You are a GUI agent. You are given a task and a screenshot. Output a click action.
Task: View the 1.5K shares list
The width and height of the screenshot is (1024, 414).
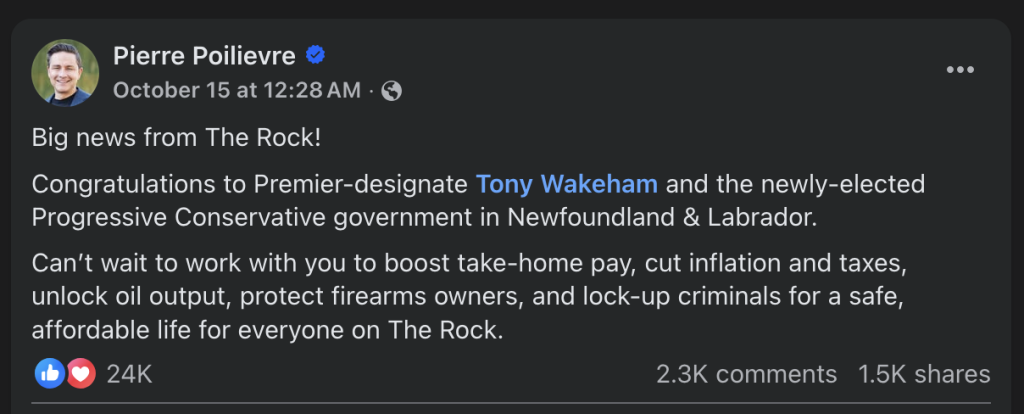pyautogui.click(x=924, y=374)
